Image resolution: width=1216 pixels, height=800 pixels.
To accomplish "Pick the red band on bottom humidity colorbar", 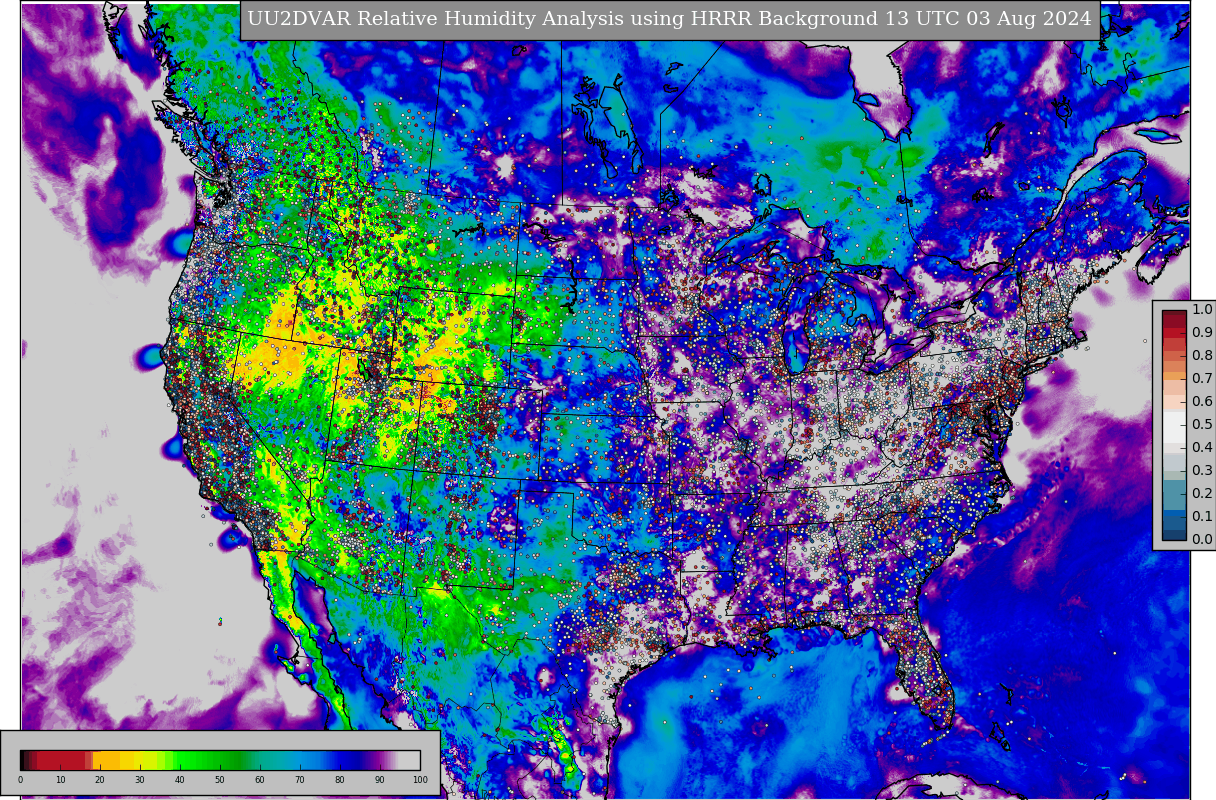I will coord(60,760).
